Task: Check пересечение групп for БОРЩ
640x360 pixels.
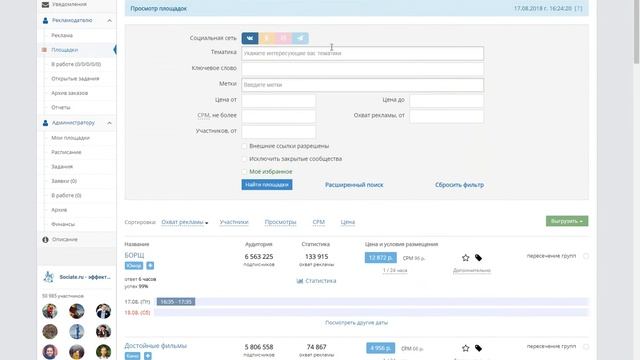Action: coord(586,256)
